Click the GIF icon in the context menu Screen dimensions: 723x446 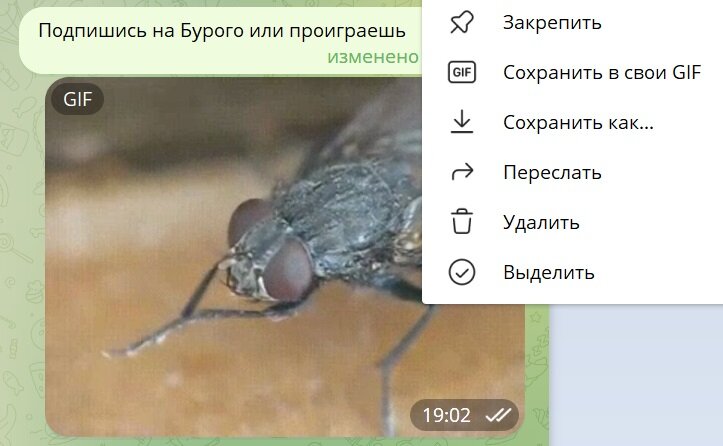[462, 72]
